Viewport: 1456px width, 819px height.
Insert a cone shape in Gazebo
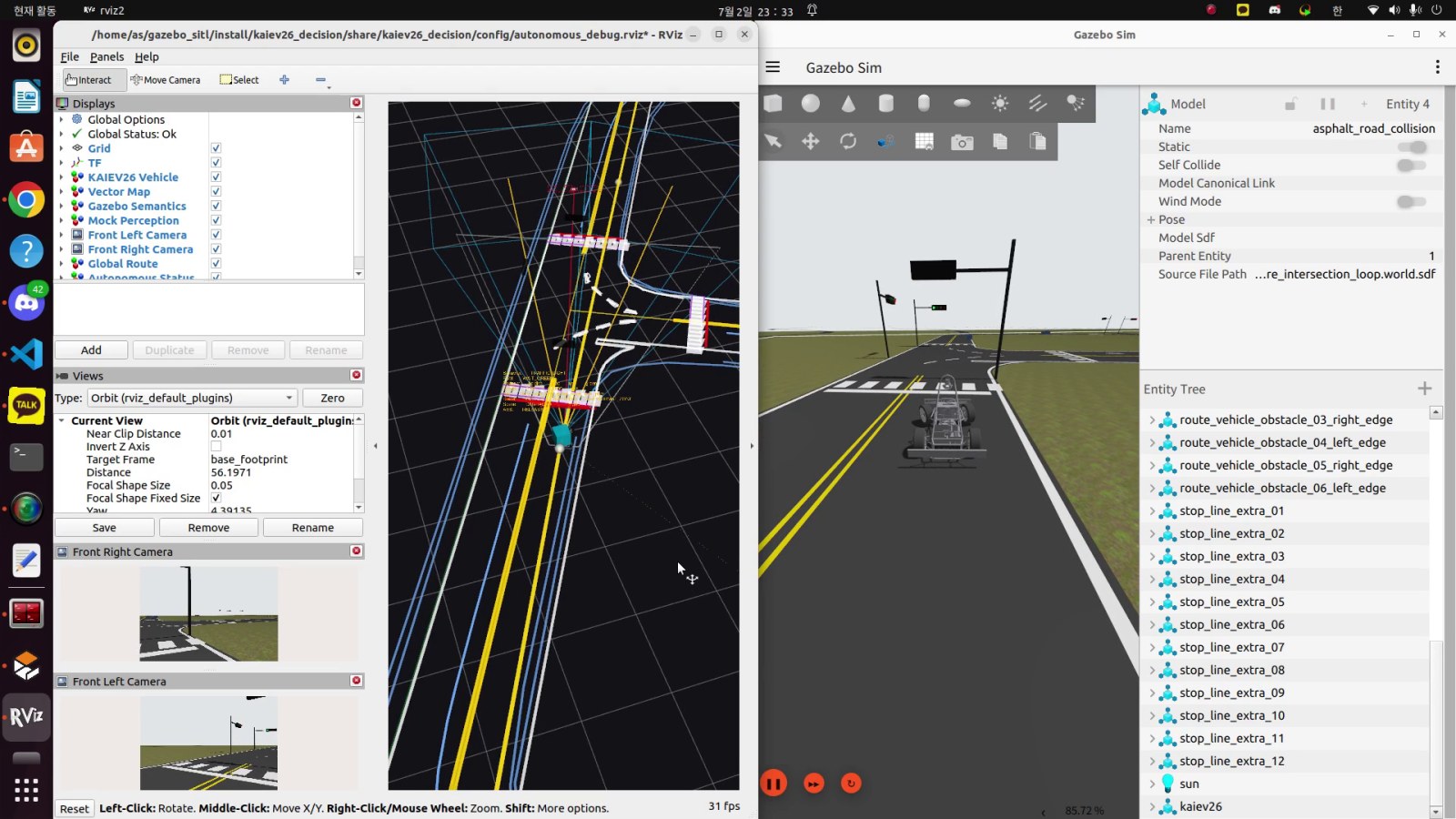click(x=848, y=104)
